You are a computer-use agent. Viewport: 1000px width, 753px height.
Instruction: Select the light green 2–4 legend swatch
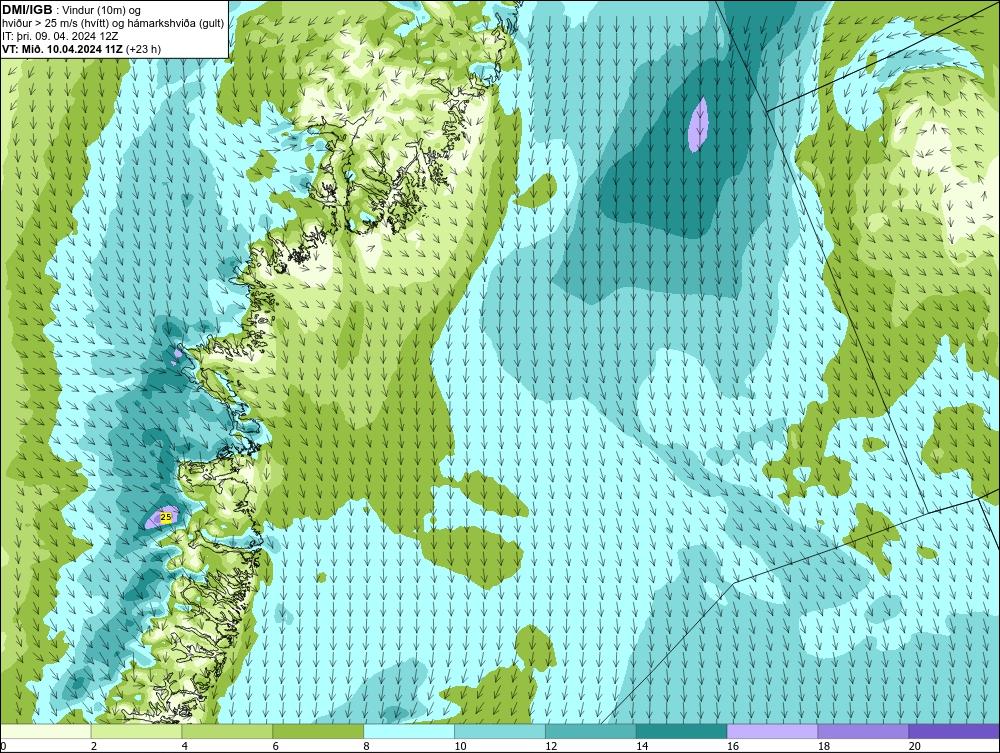click(136, 731)
